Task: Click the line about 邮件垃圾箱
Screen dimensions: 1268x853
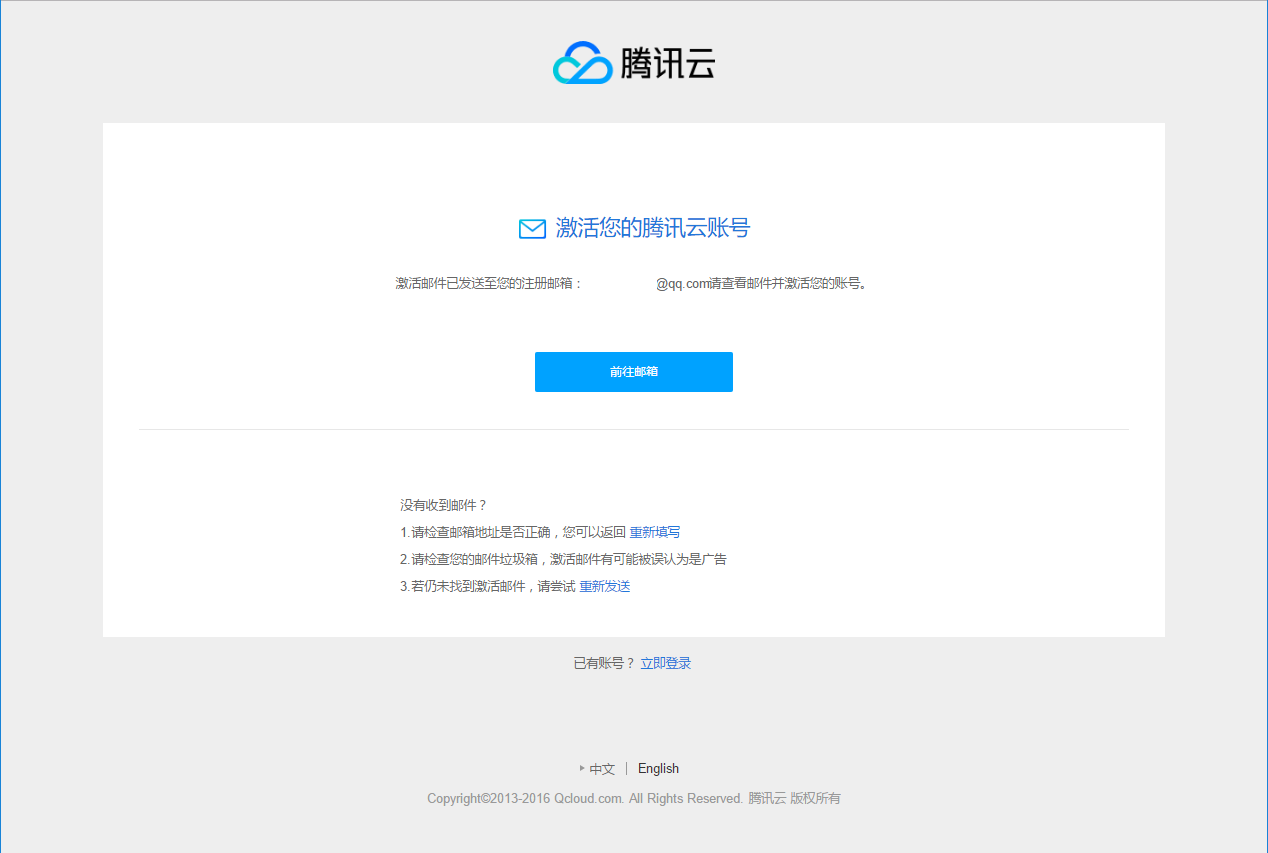Action: point(563,559)
